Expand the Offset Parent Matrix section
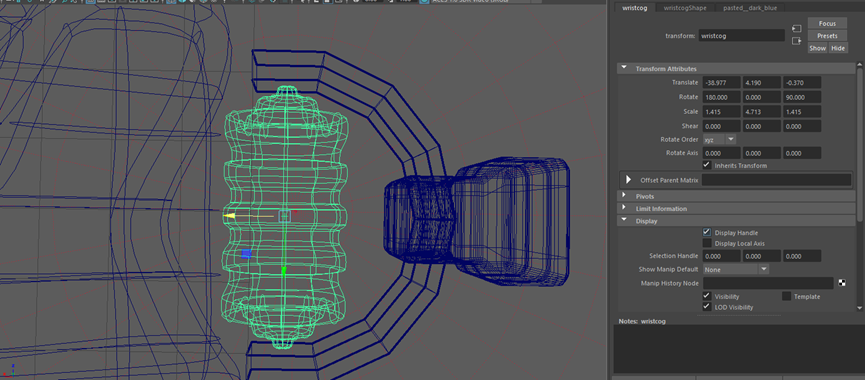This screenshot has height=380, width=865. 628,180
